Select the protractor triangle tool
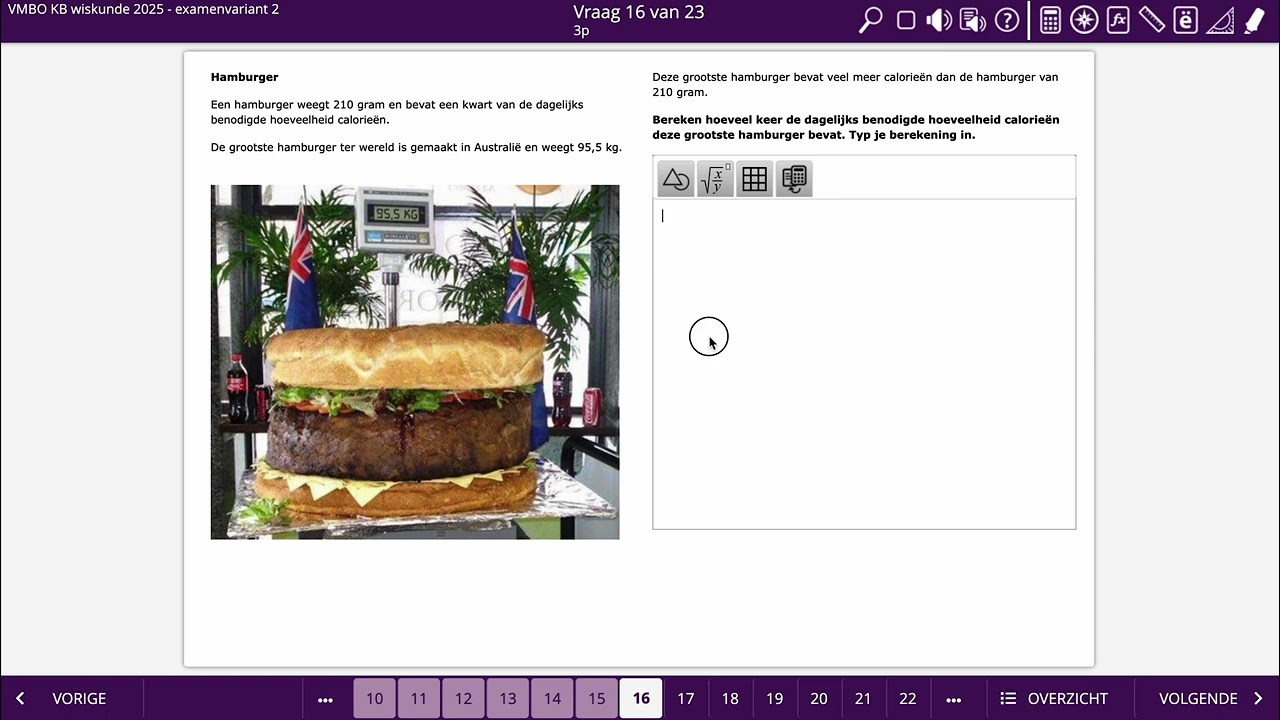The height and width of the screenshot is (720, 1280). click(x=1220, y=20)
